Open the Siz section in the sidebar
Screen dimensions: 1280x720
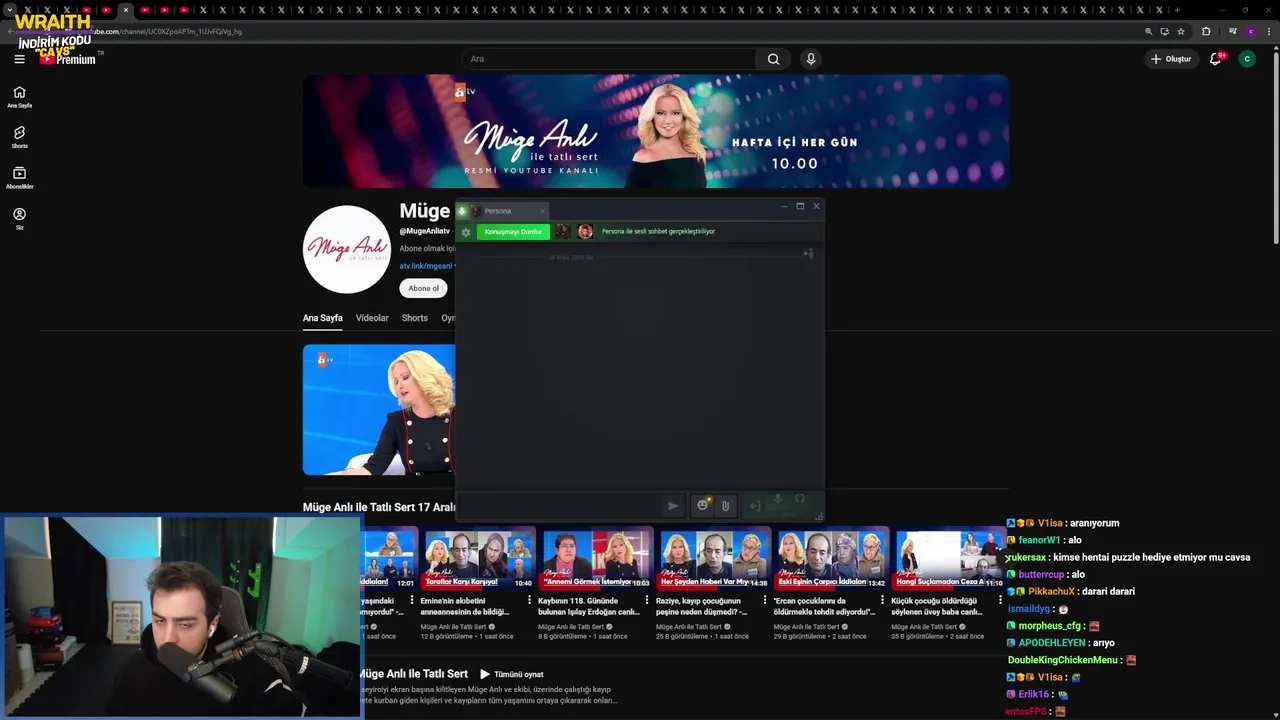pos(19,219)
